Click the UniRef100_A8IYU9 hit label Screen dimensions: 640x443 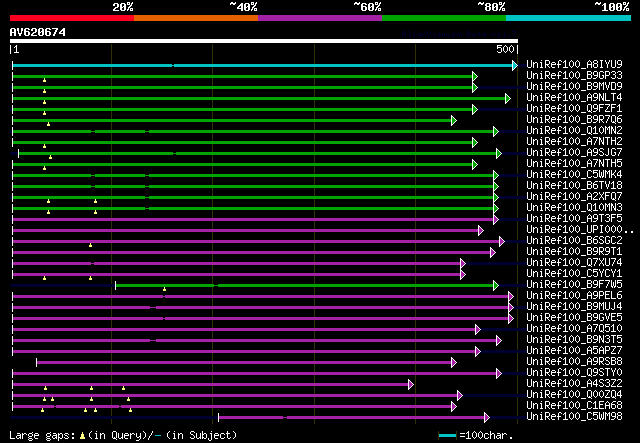[x=574, y=64]
